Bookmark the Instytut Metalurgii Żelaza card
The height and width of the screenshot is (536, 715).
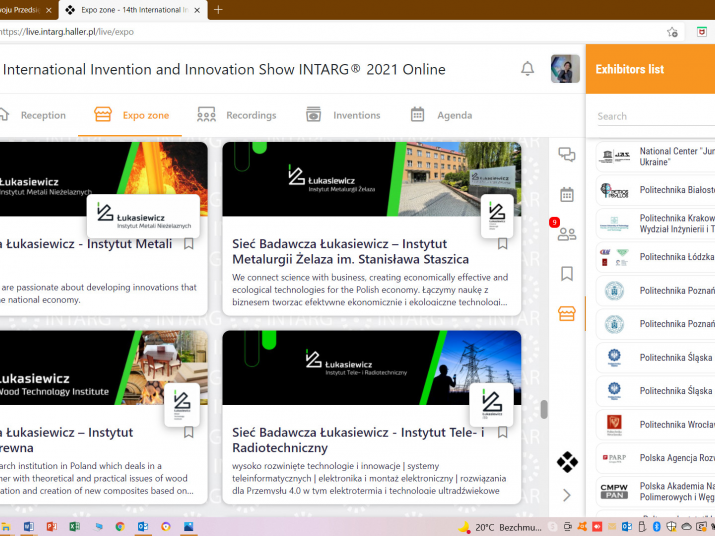[502, 243]
